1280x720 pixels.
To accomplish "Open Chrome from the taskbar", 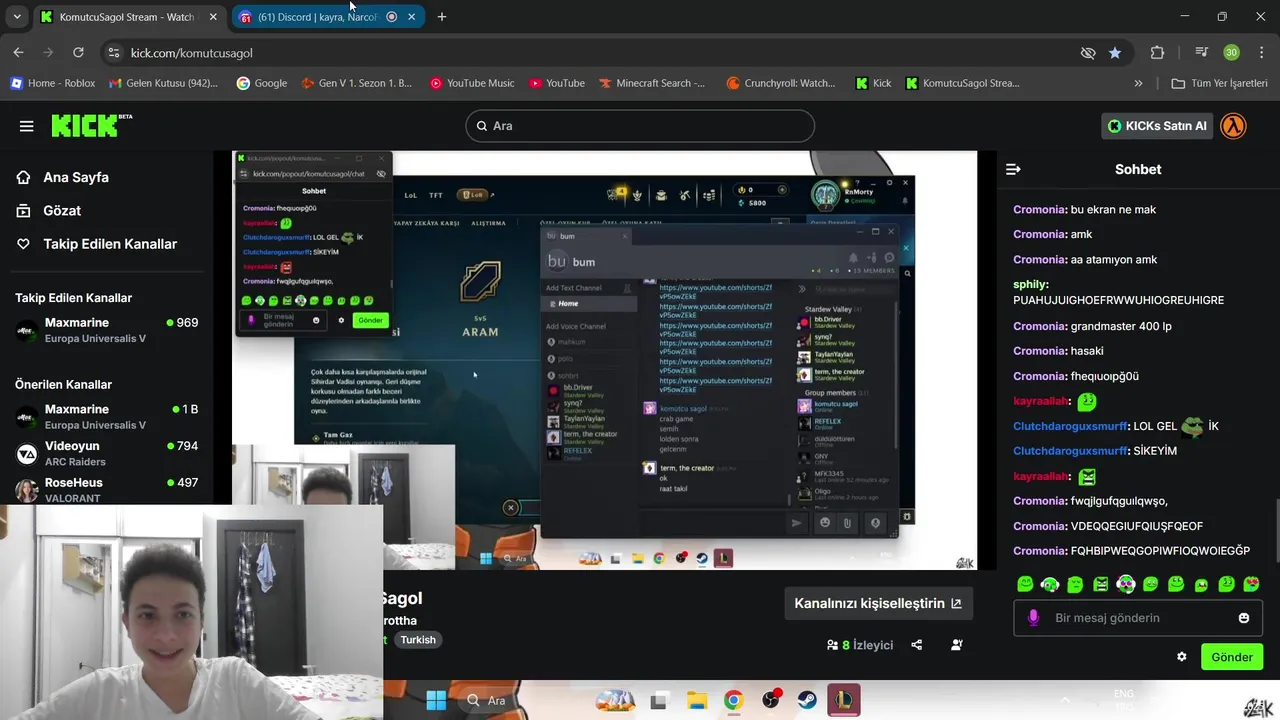I will 733,700.
